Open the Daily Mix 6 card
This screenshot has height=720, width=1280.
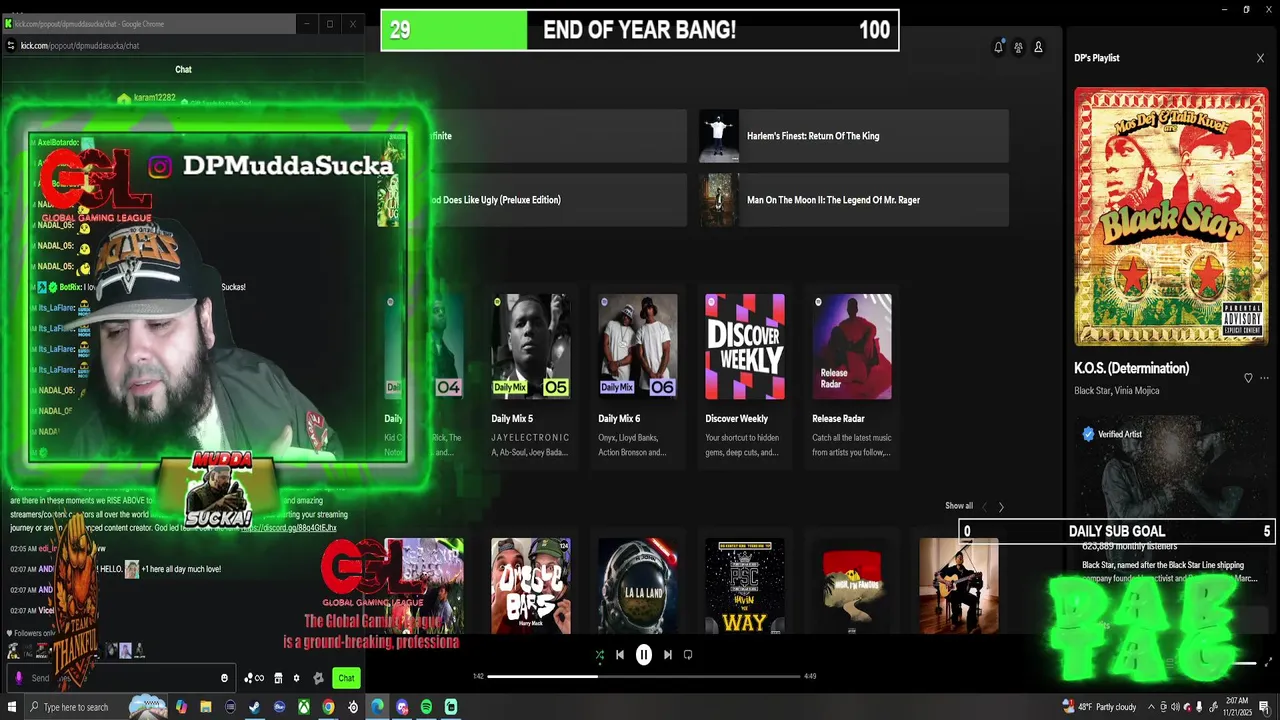click(638, 375)
